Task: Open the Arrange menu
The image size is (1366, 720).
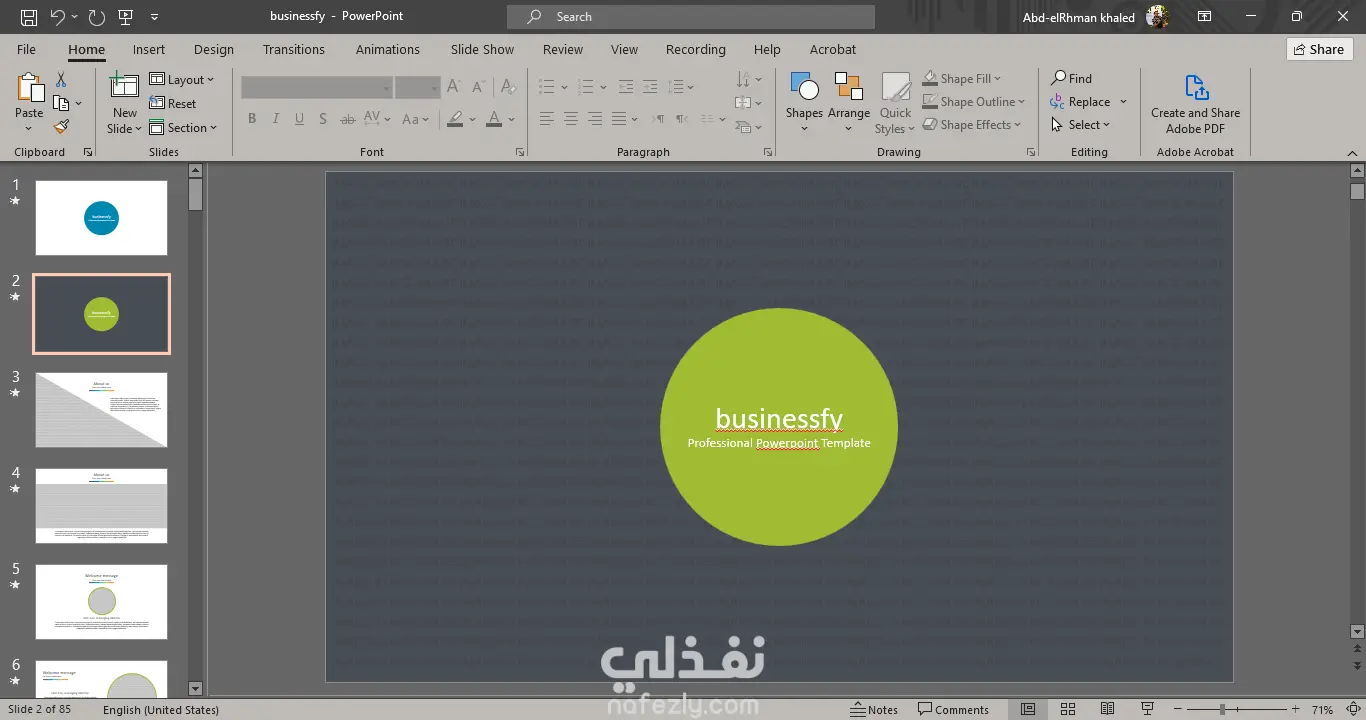Action: pos(849,103)
